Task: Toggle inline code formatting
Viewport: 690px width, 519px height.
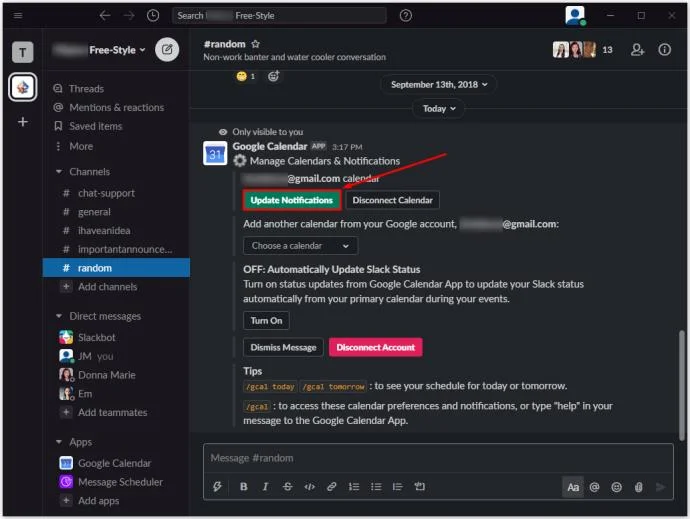Action: click(x=309, y=486)
